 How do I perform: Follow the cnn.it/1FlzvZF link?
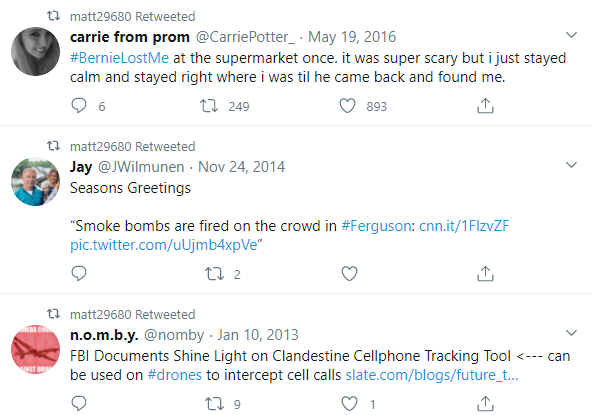464,226
